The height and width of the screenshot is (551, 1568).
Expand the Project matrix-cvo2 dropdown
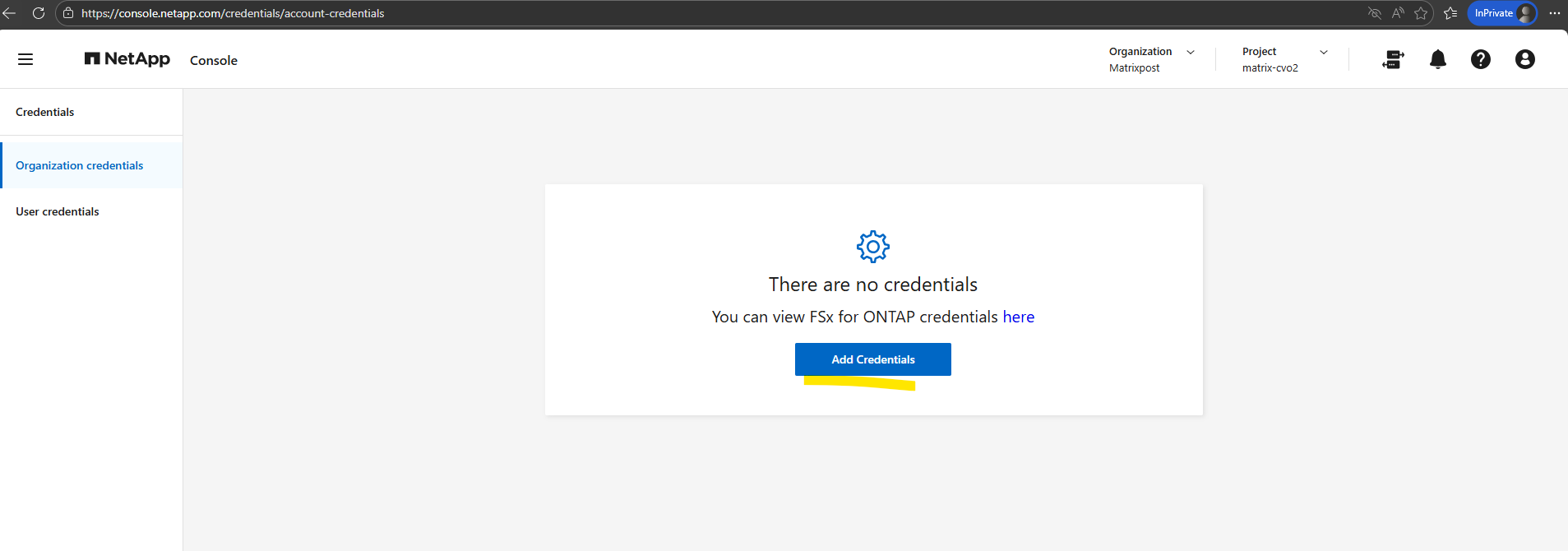[x=1284, y=59]
